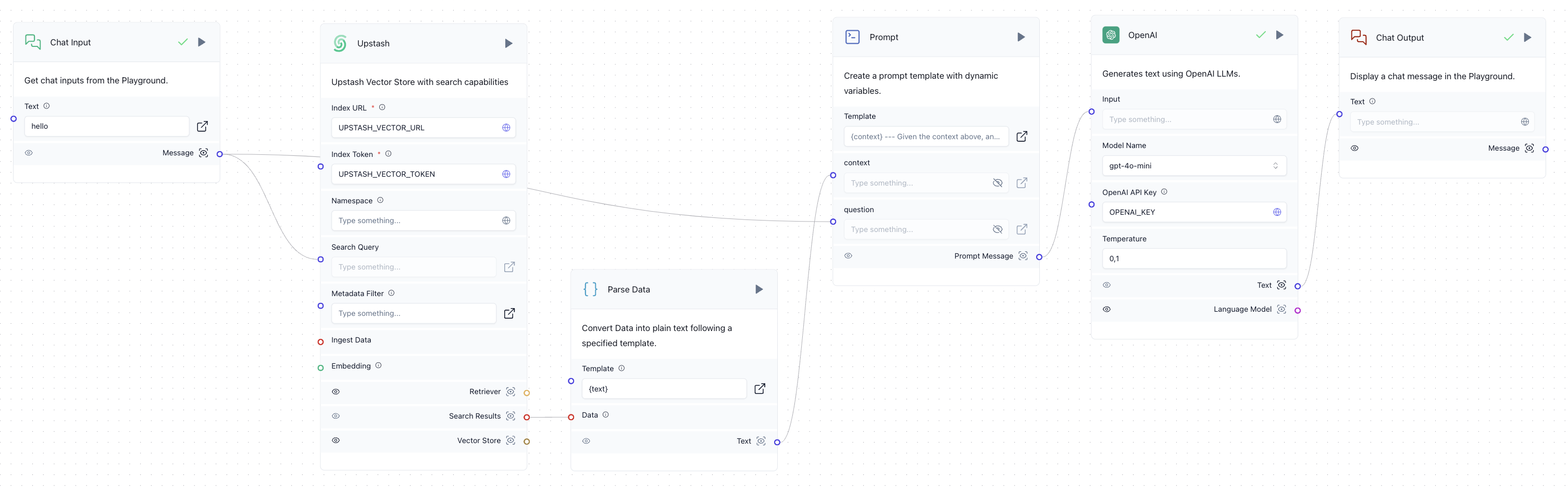The width and height of the screenshot is (1568, 489).
Task: Click the hello text input in Chat Input
Action: 106,126
